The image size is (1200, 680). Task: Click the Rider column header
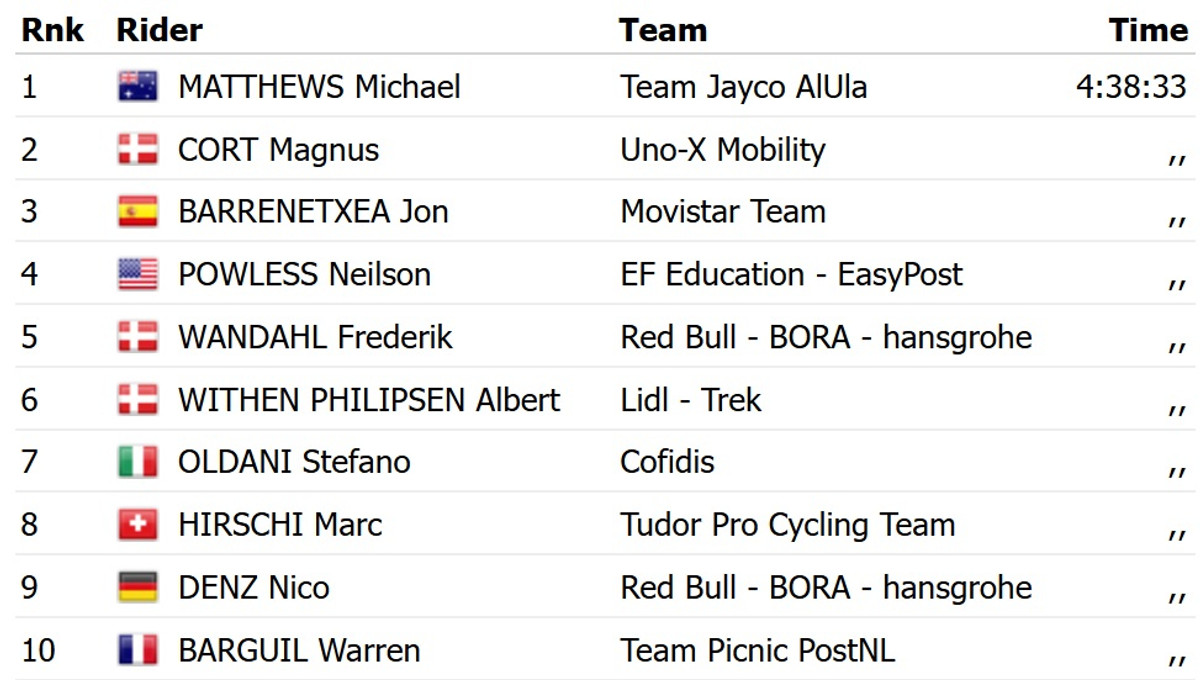pos(160,30)
